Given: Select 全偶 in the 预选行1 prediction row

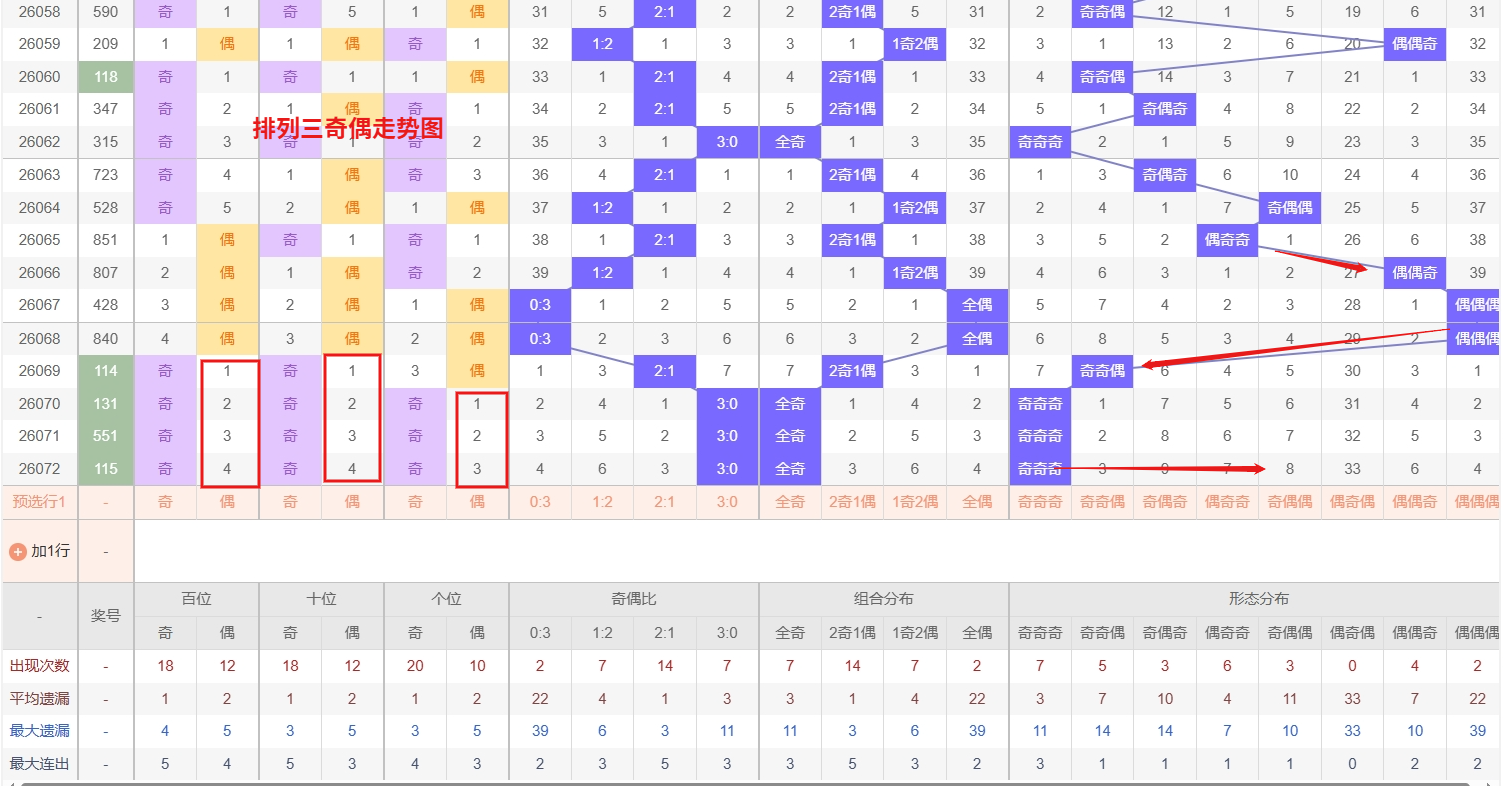Looking at the screenshot, I should tap(977, 501).
